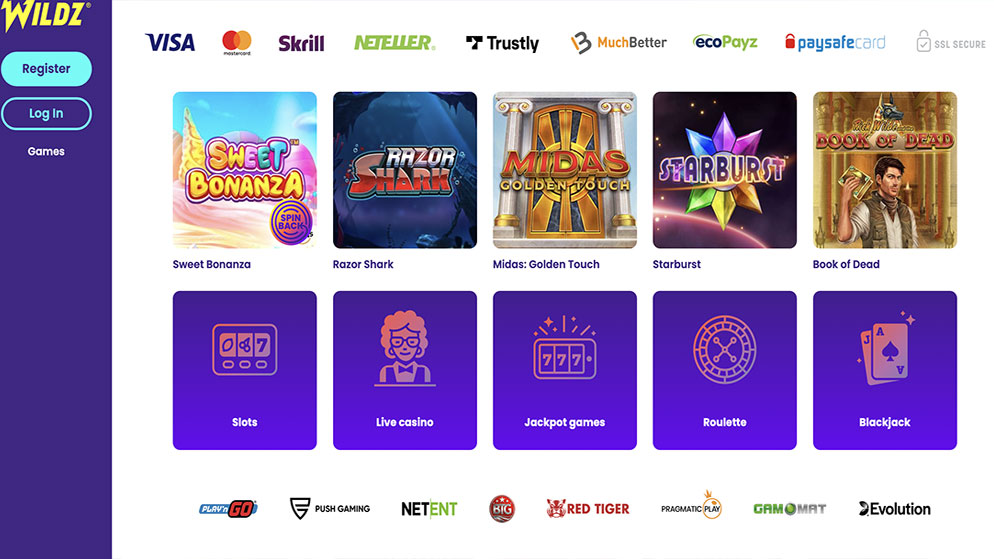Select the NetEnt provider logo
Screen dimensions: 994x559
429,508
